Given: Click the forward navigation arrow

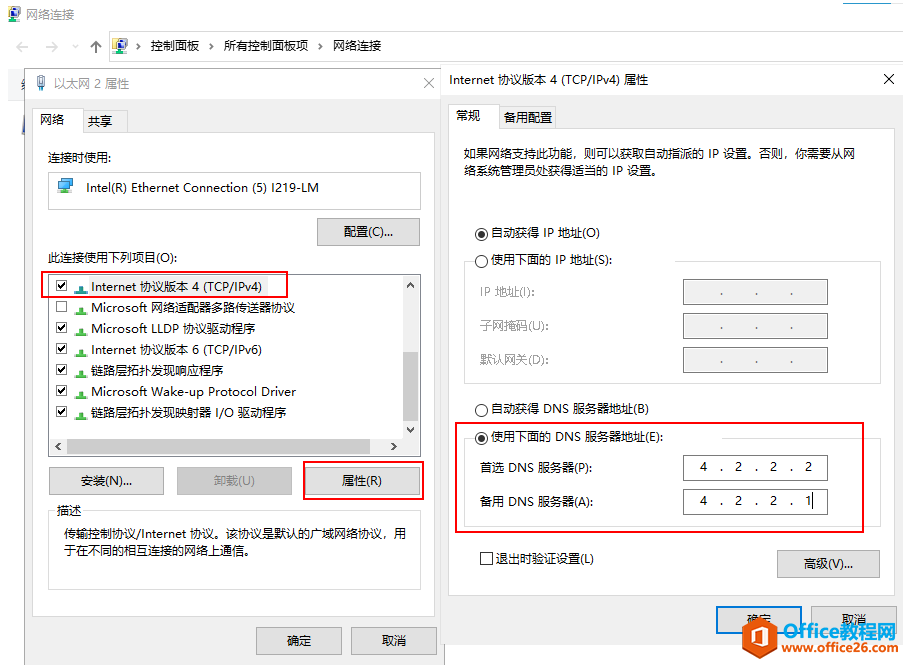Looking at the screenshot, I should coord(49,45).
